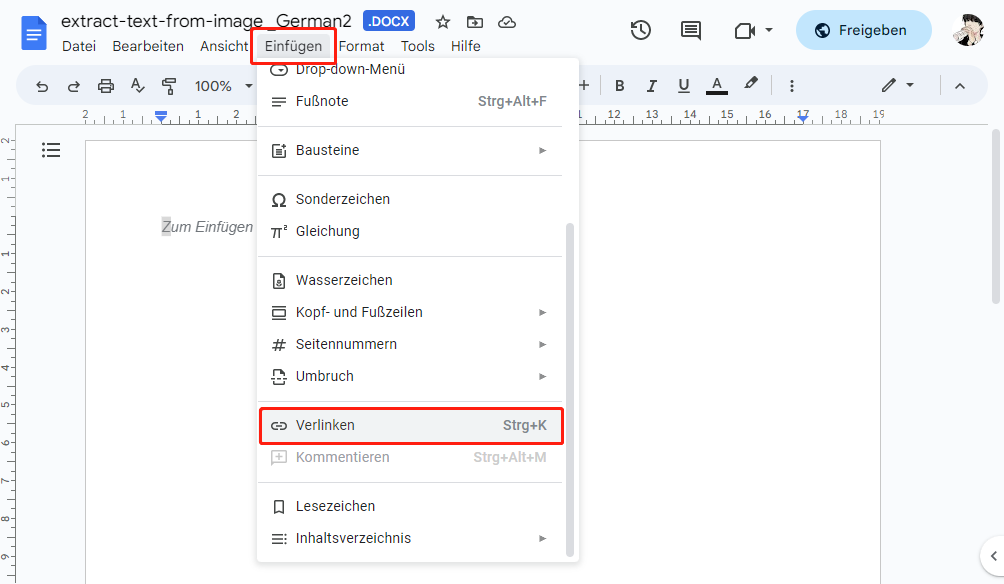1004x584 pixels.
Task: Open the 100% zoom dropdown
Action: pyautogui.click(x=223, y=86)
